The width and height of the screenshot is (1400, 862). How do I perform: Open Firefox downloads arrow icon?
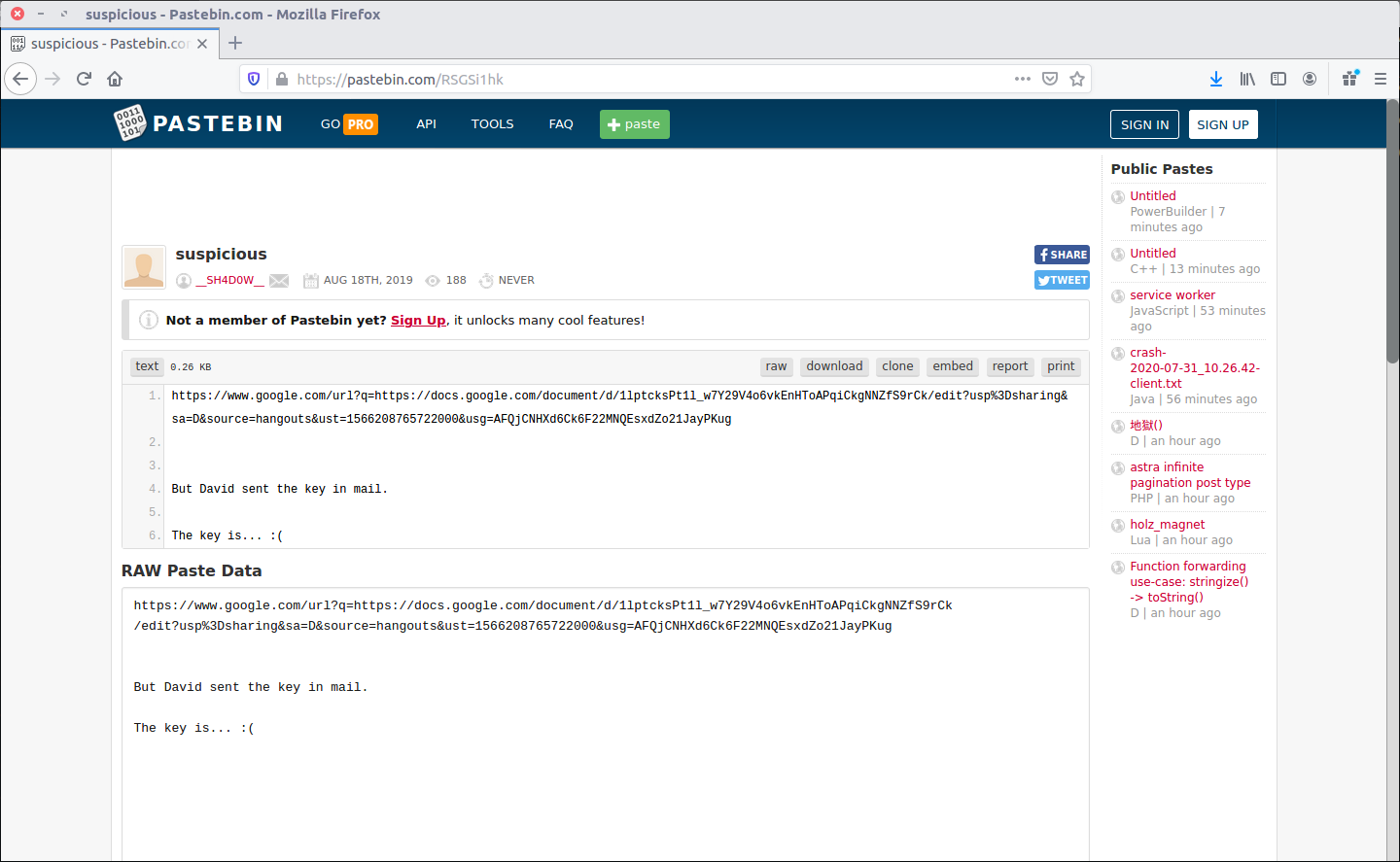click(x=1216, y=79)
